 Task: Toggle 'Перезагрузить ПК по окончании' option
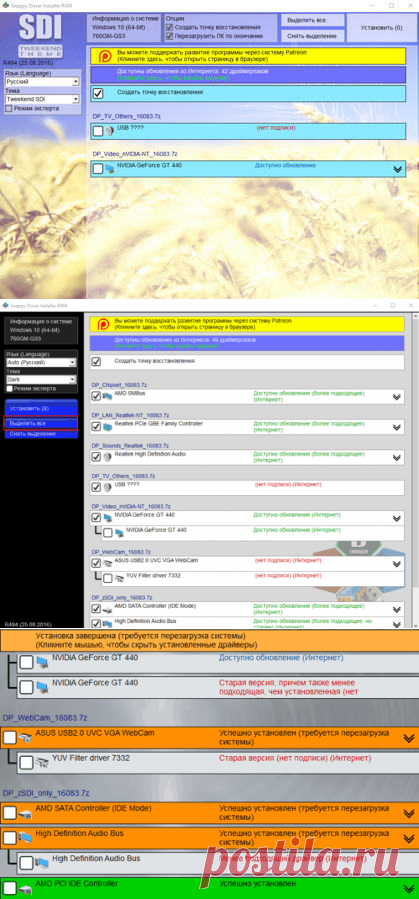(x=170, y=36)
